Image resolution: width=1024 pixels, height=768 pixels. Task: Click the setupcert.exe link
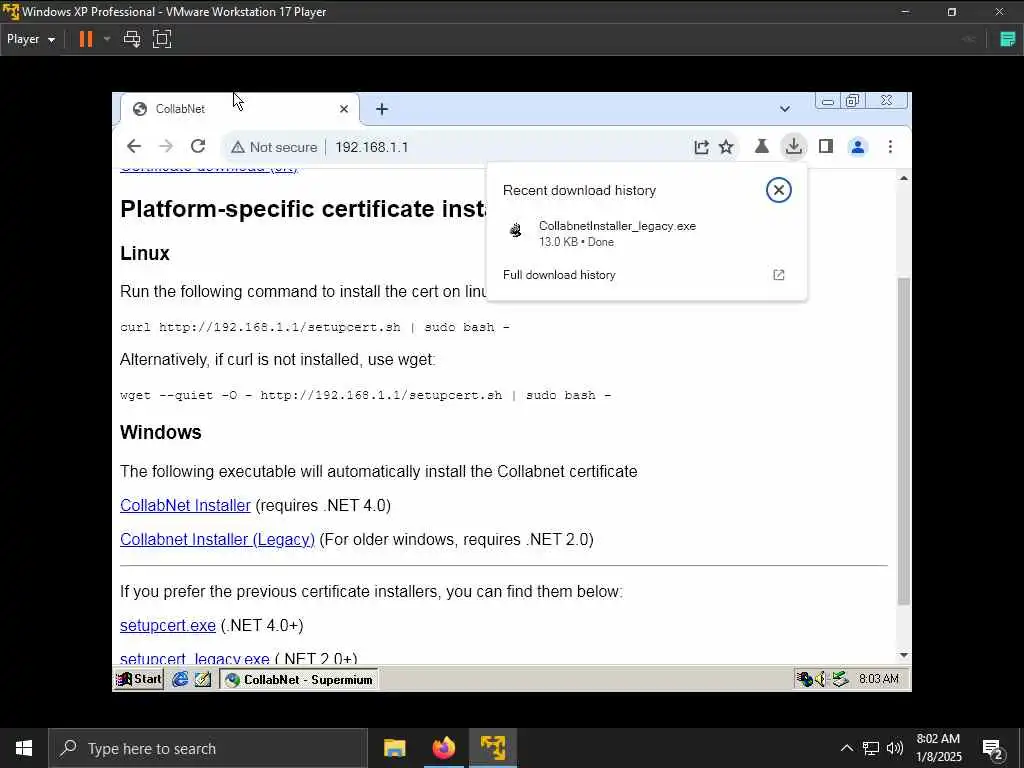pyautogui.click(x=168, y=626)
